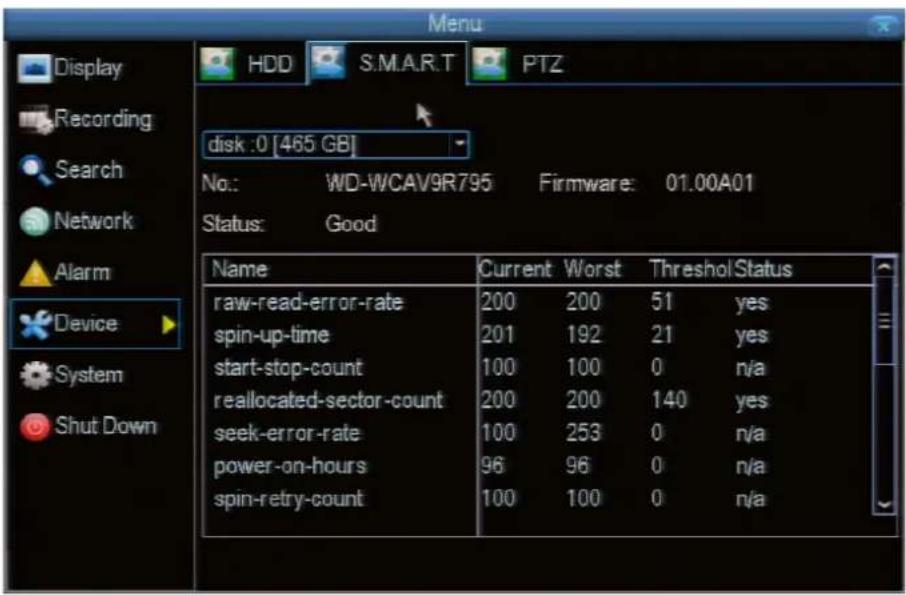Click the Network globe icon

click(35, 222)
